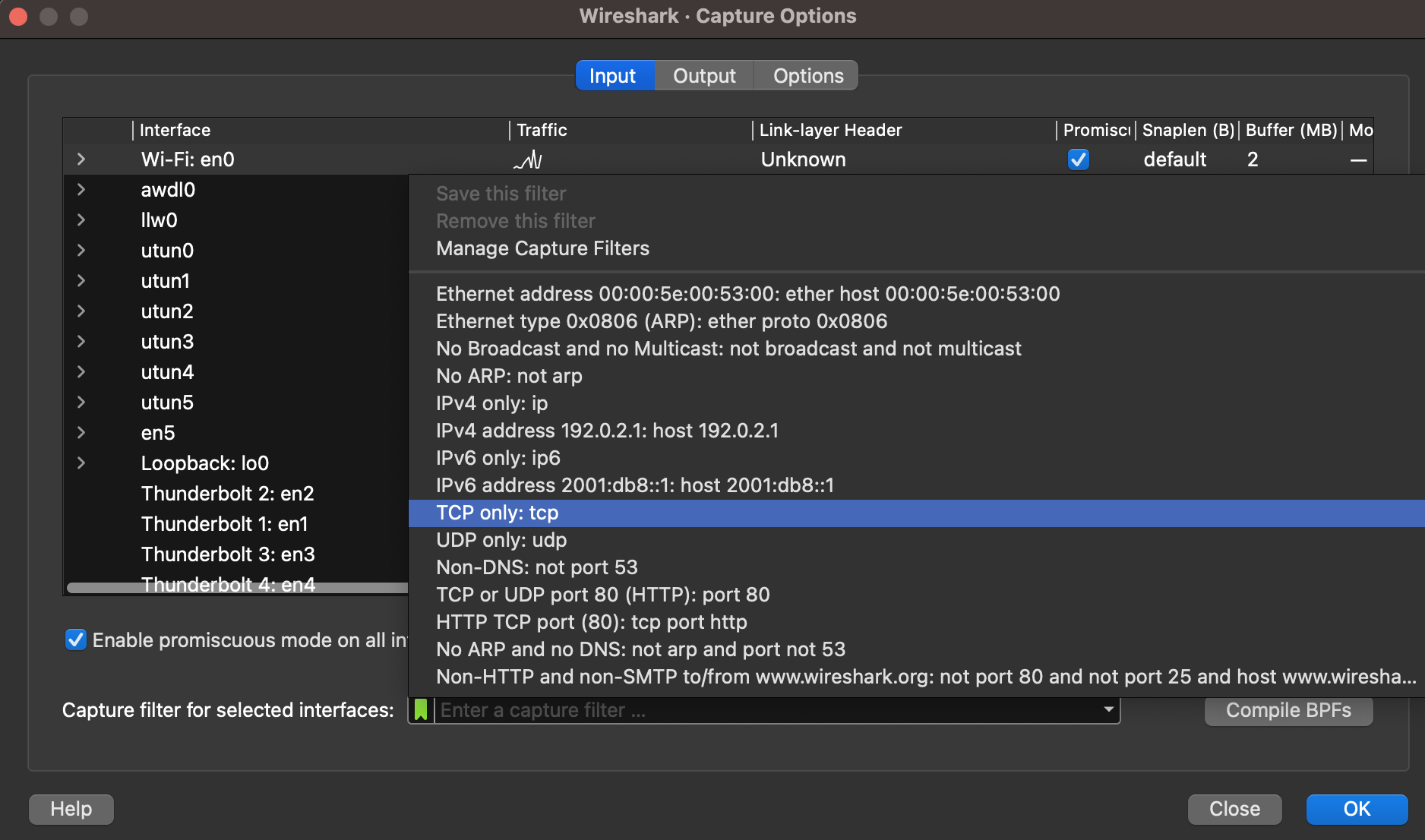Select IPv6 address 2001:db8::1 host filter
The height and width of the screenshot is (840, 1425).
(917, 485)
